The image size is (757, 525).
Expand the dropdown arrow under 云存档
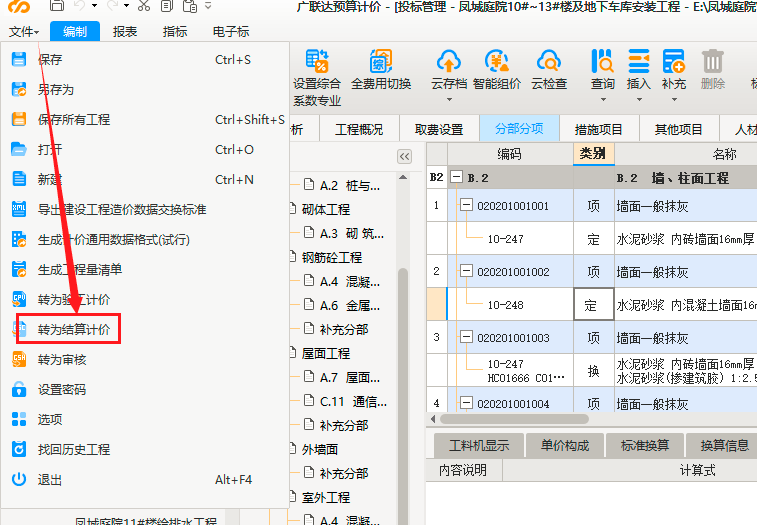pos(449,99)
